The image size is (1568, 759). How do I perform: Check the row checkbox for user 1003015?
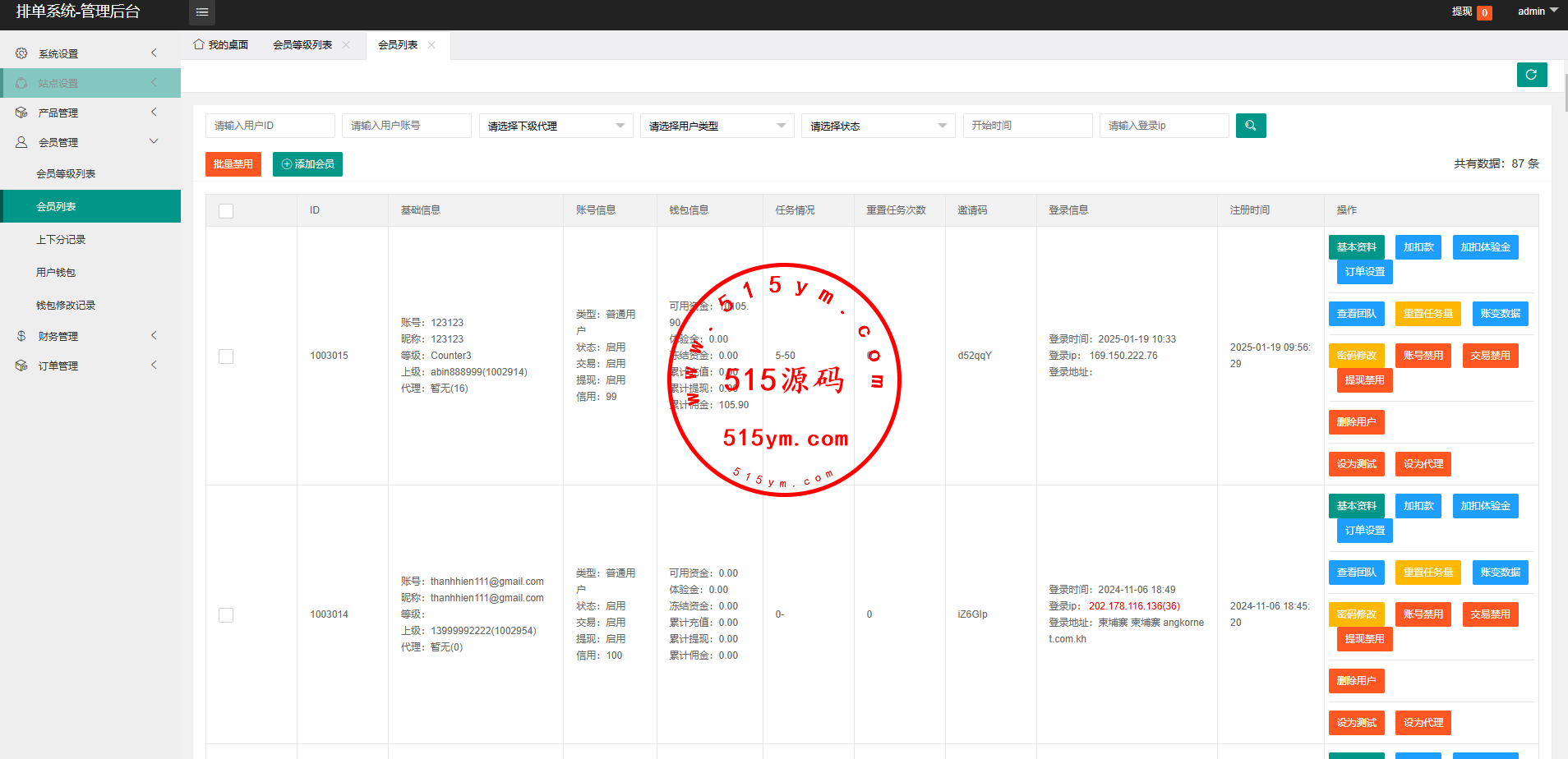click(x=226, y=356)
